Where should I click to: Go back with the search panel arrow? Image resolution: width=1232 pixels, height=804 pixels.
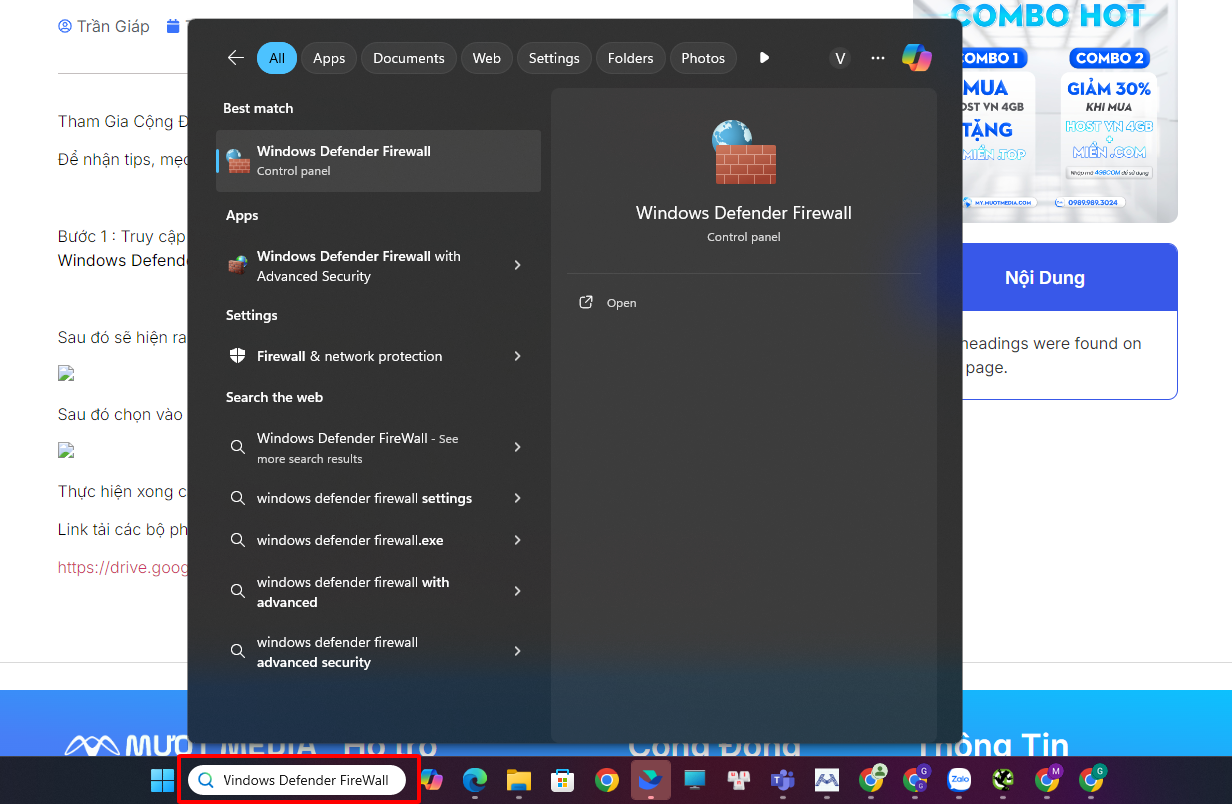click(x=236, y=58)
